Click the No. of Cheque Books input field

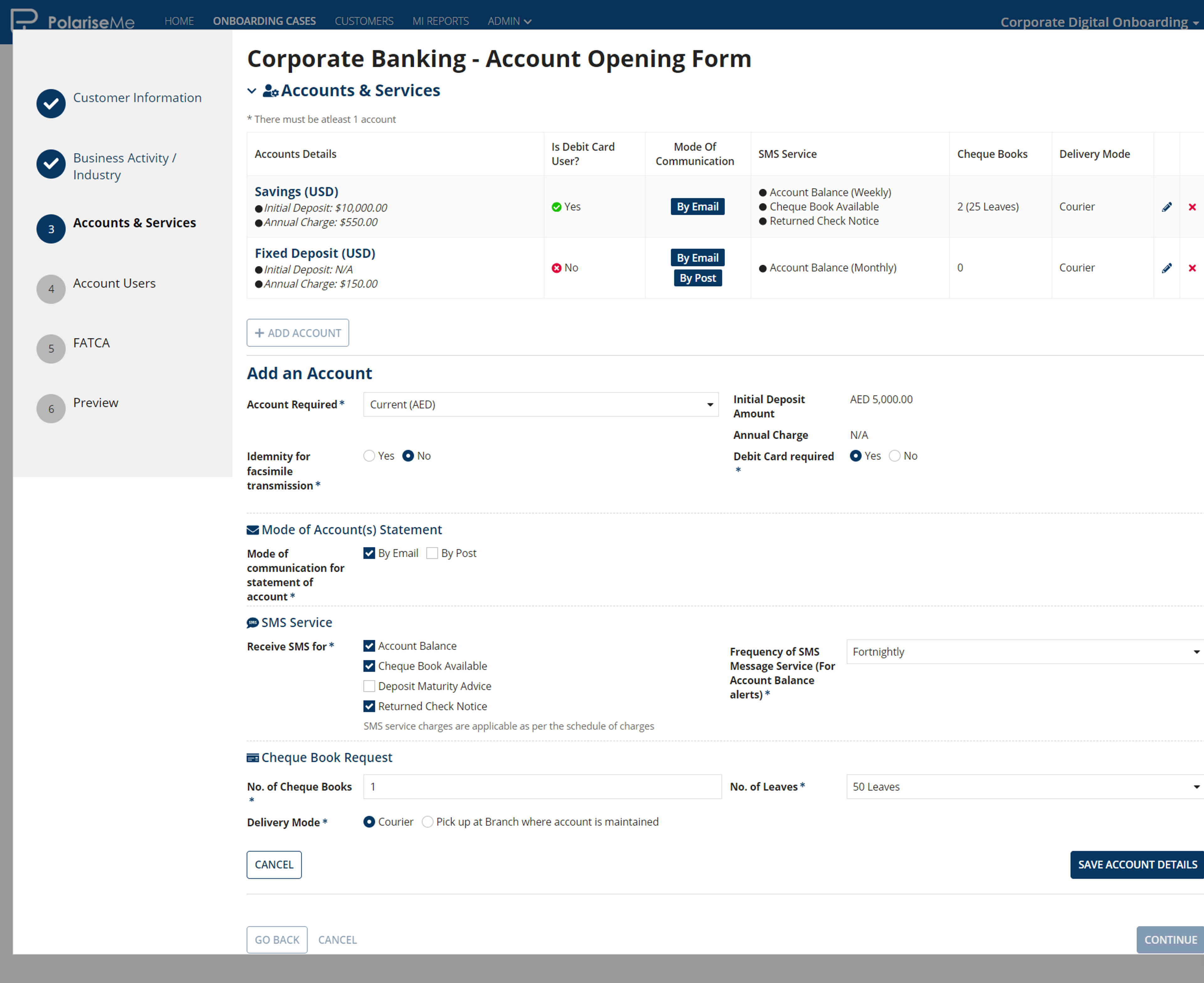click(x=542, y=787)
